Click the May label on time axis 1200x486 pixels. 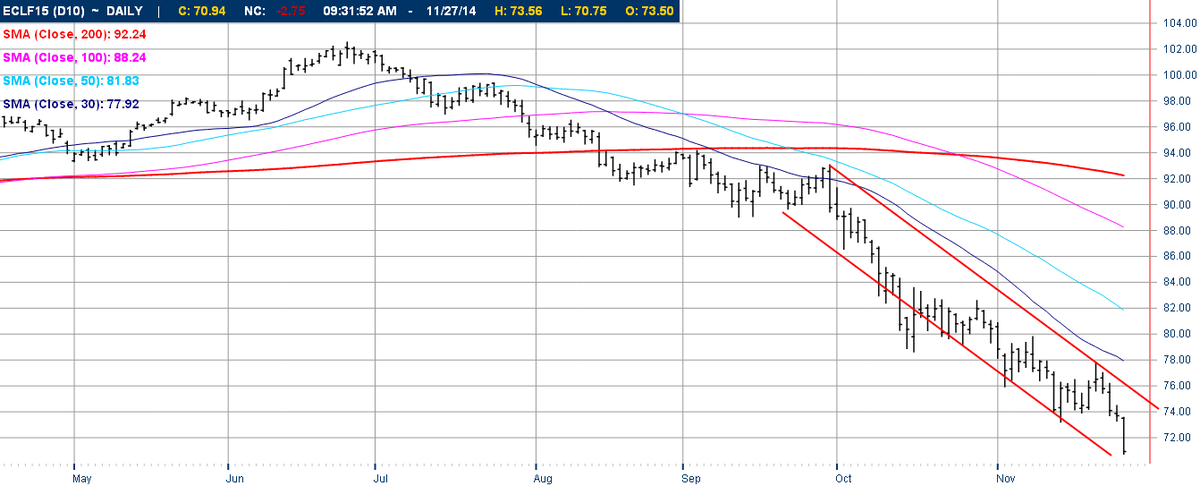83,477
